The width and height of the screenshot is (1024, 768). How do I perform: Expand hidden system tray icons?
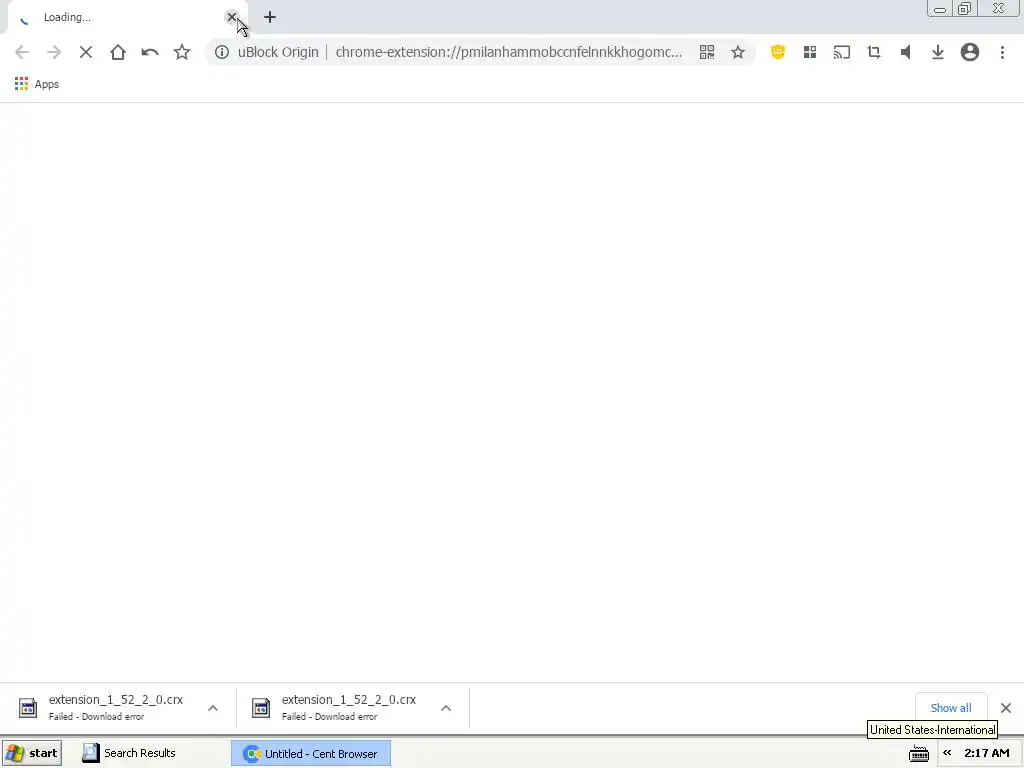[x=947, y=753]
